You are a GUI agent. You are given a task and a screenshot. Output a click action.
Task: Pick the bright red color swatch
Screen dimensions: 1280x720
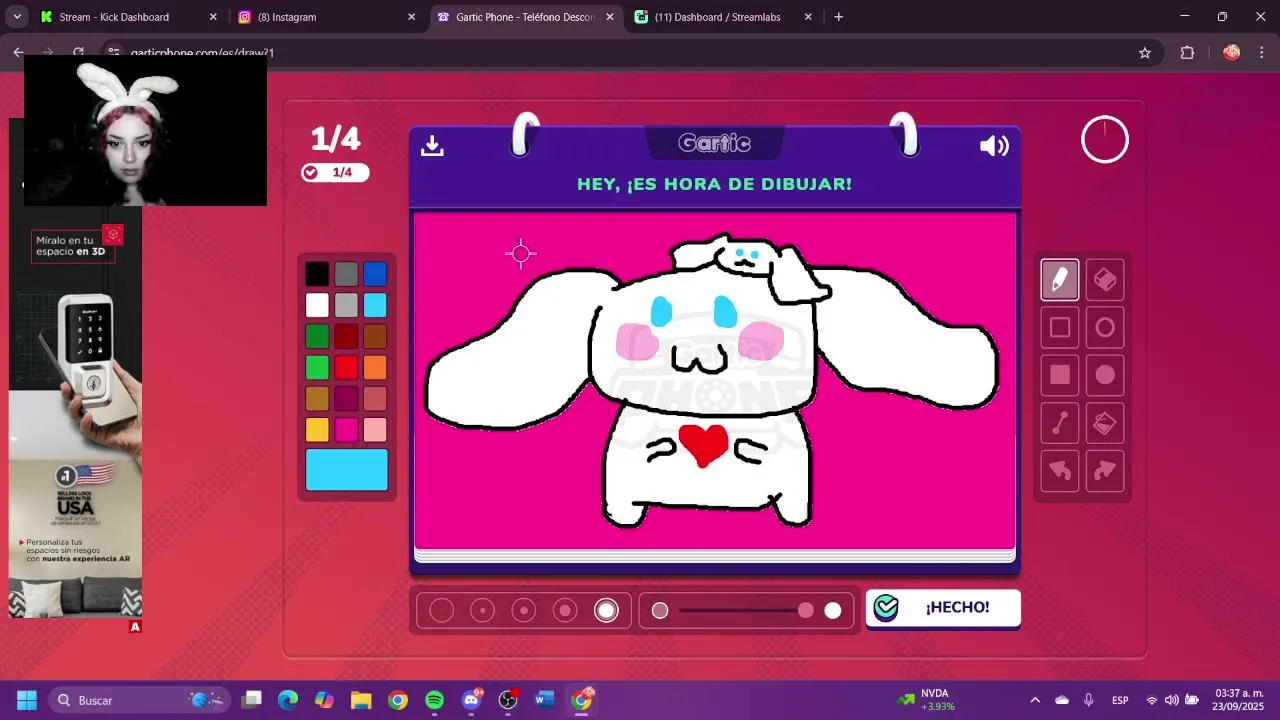pyautogui.click(x=346, y=367)
